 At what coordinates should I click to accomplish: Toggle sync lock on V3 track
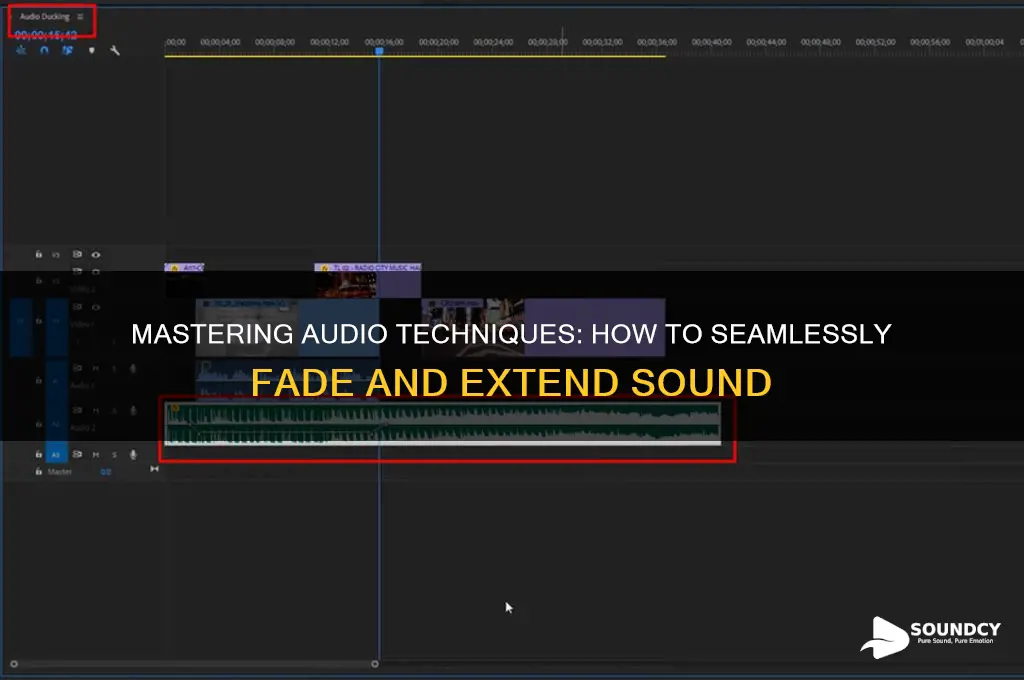pos(77,254)
